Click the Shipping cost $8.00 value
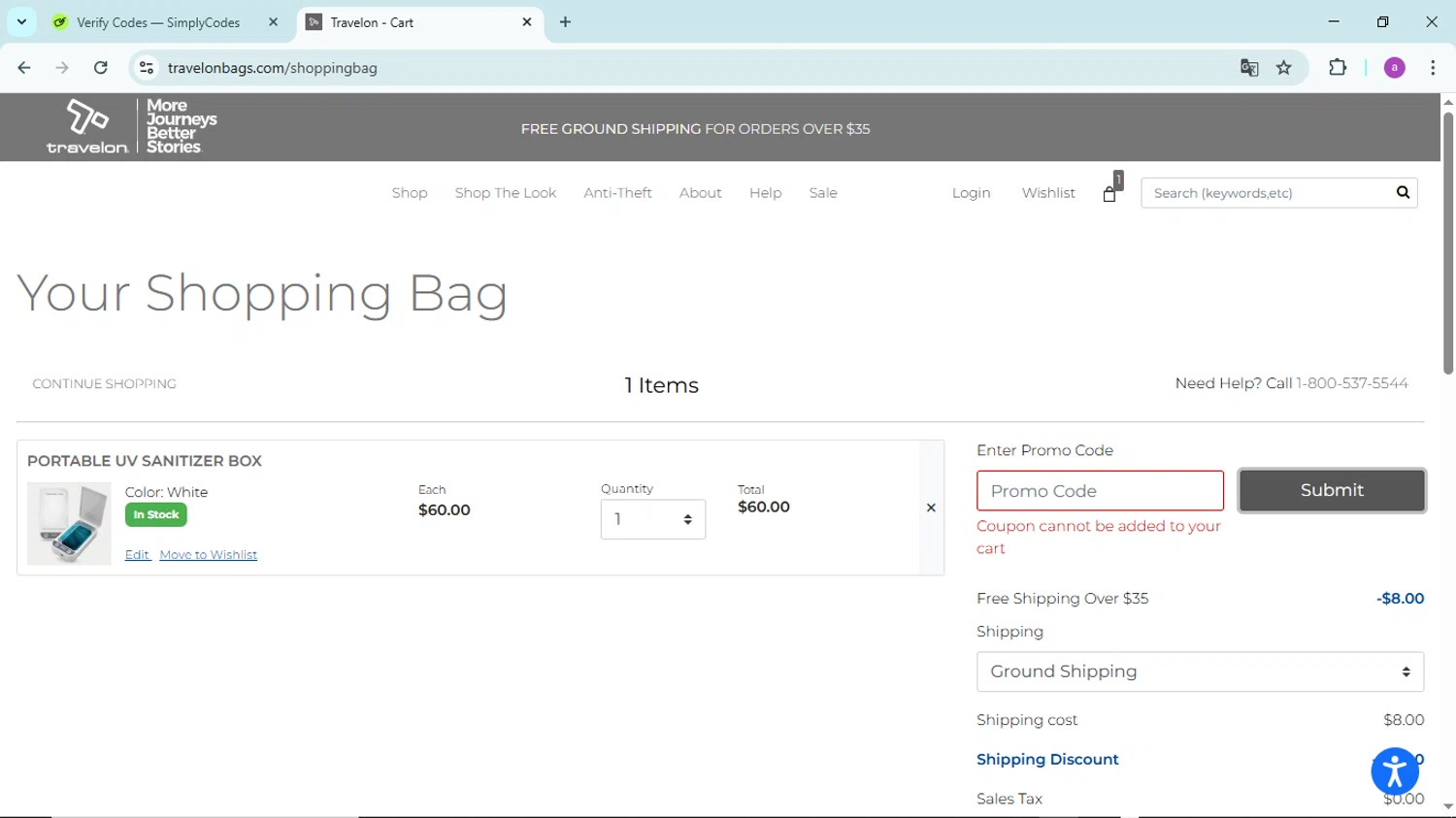 tap(1404, 720)
